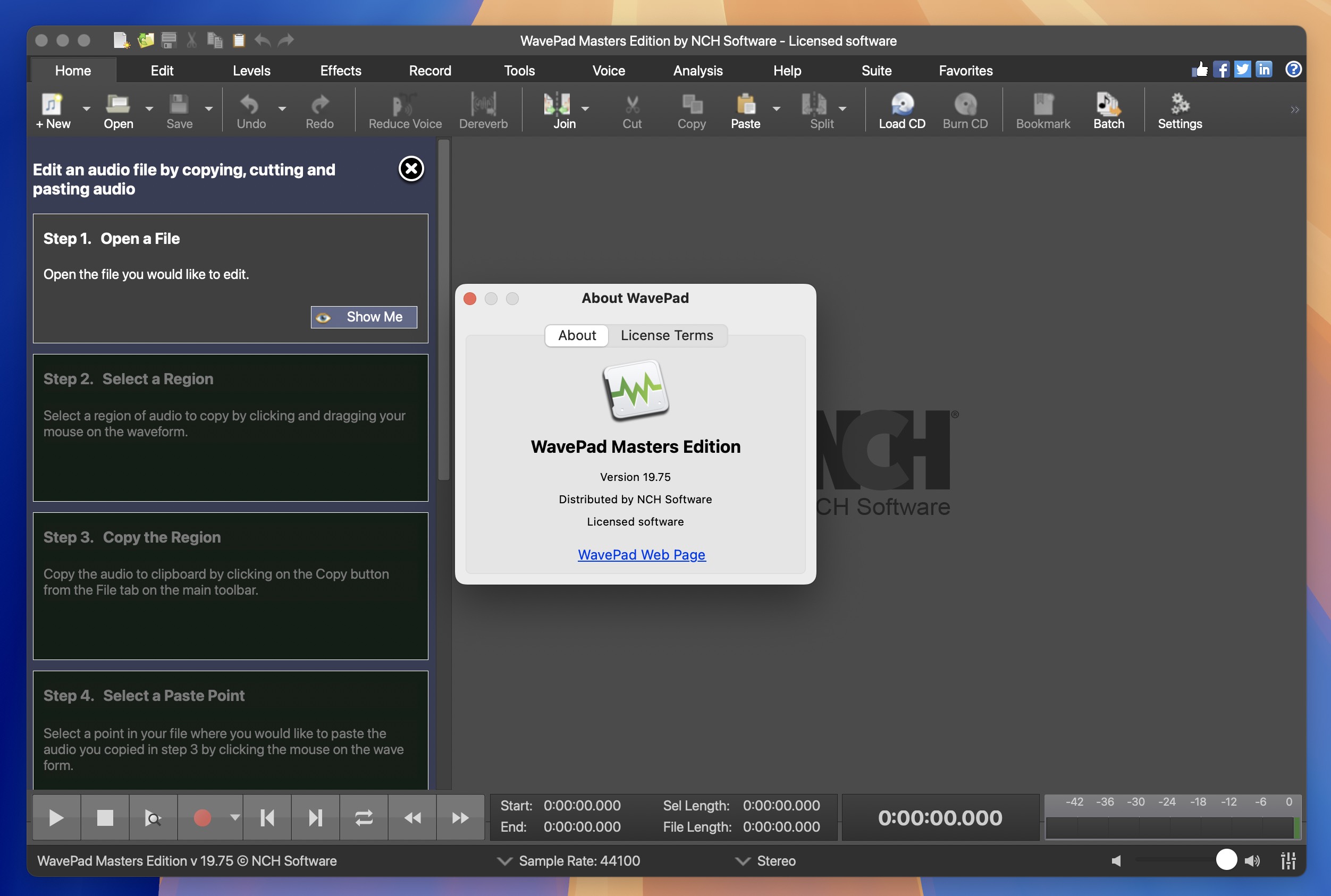This screenshot has width=1331, height=896.
Task: Go to start of the audio
Action: click(x=267, y=818)
